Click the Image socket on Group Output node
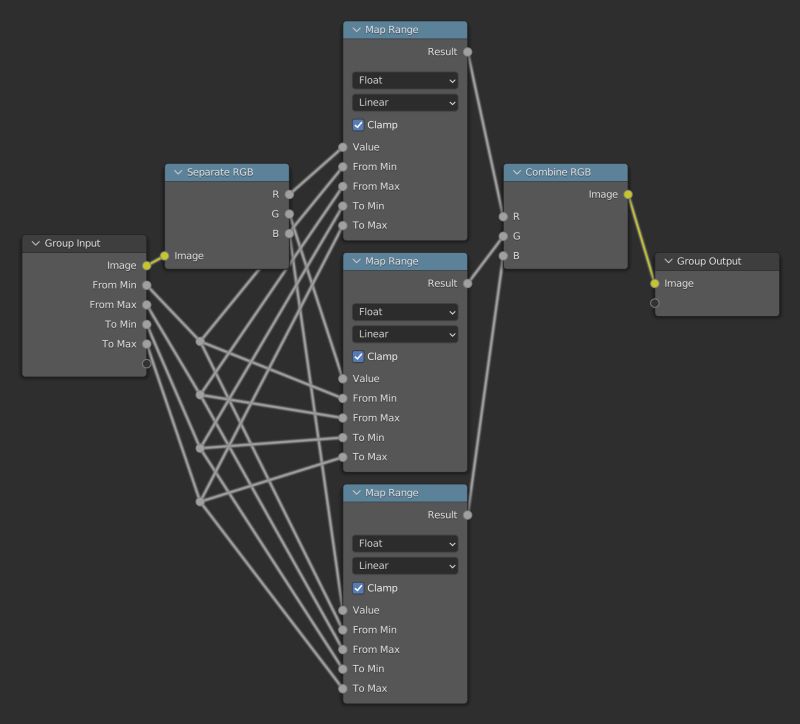 [x=655, y=283]
